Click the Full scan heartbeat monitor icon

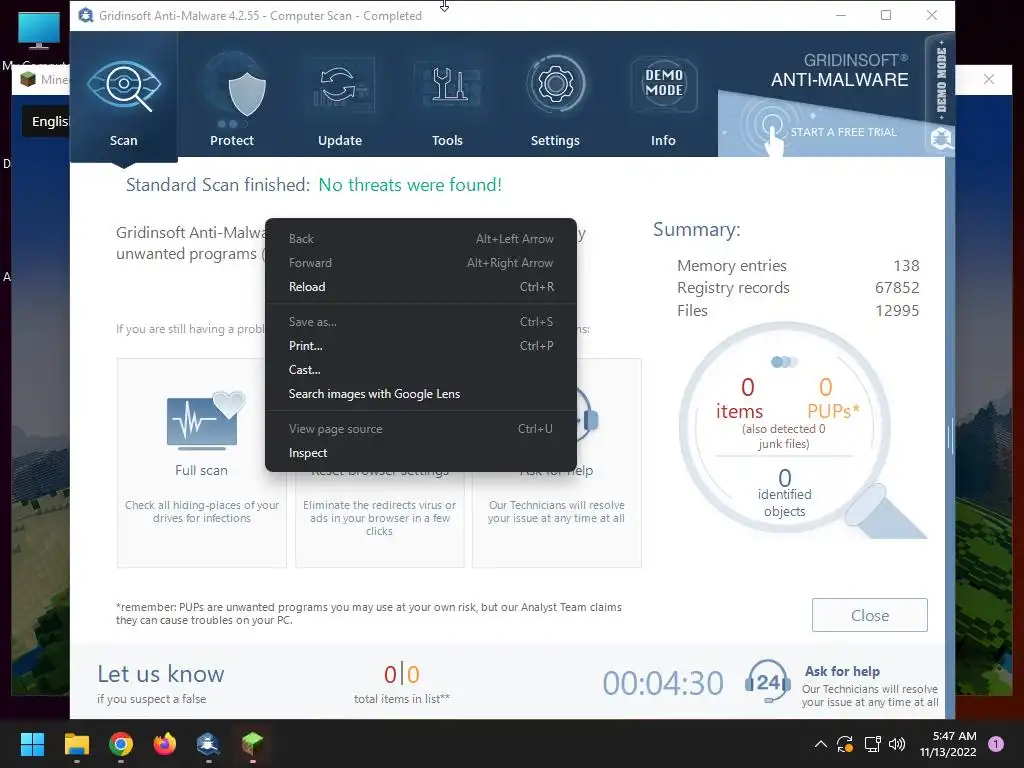click(x=205, y=421)
